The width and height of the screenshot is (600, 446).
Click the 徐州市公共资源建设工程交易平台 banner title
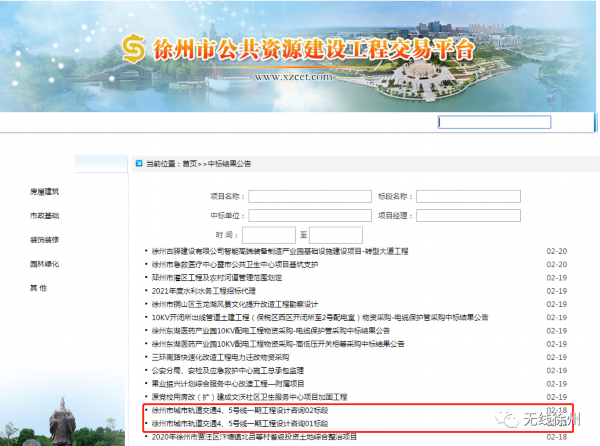coord(313,50)
